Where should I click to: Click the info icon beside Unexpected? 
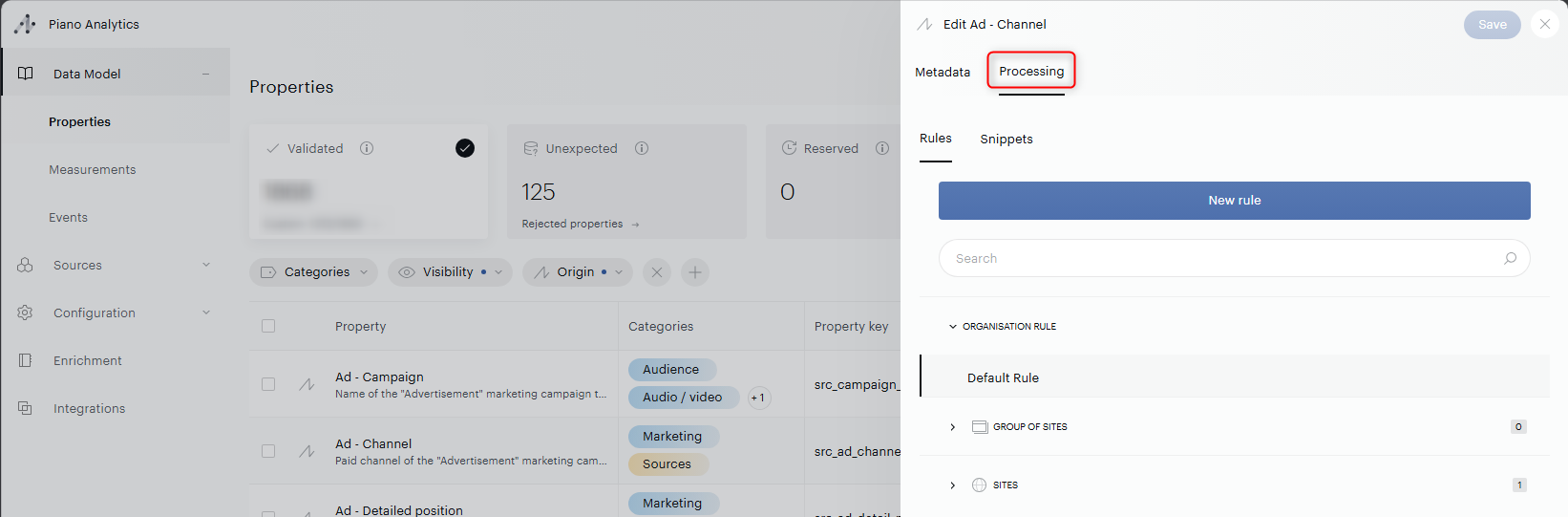[642, 148]
